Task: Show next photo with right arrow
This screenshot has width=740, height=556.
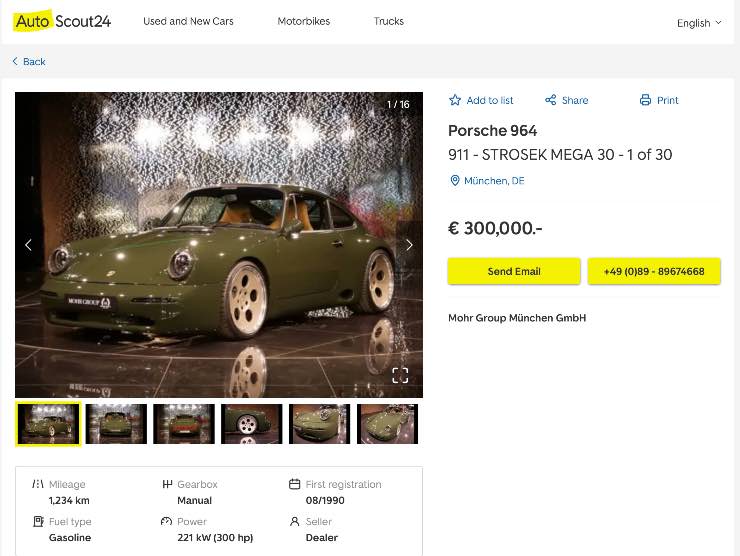Action: (408, 245)
